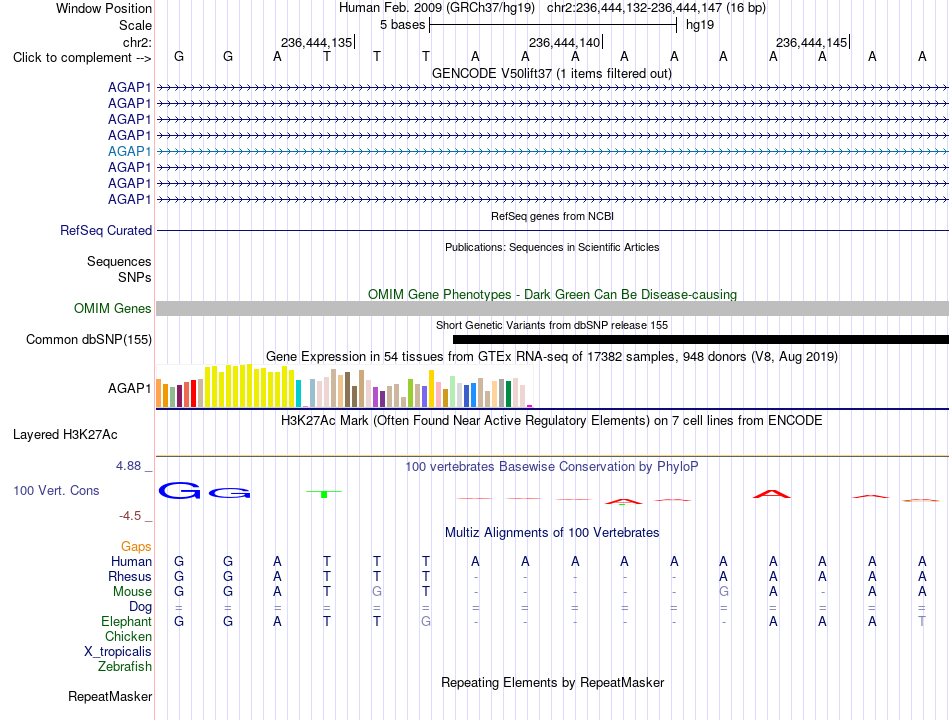Viewport: 950px width, 720px height.
Task: Click the 236,444,140 ruler position label
Action: pos(564,42)
